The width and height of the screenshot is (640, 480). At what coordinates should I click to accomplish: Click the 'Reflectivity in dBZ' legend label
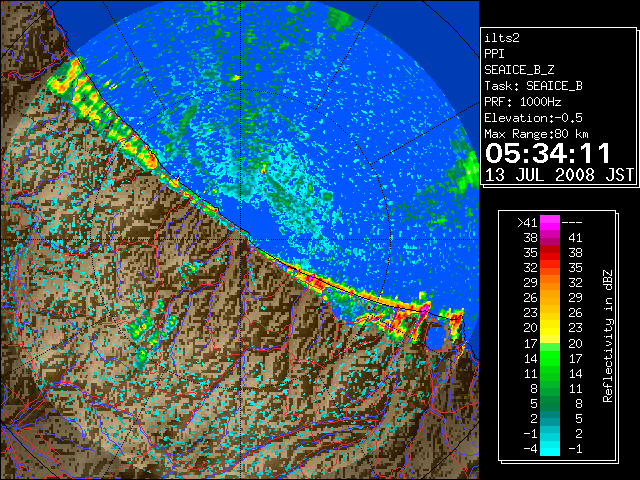point(608,336)
